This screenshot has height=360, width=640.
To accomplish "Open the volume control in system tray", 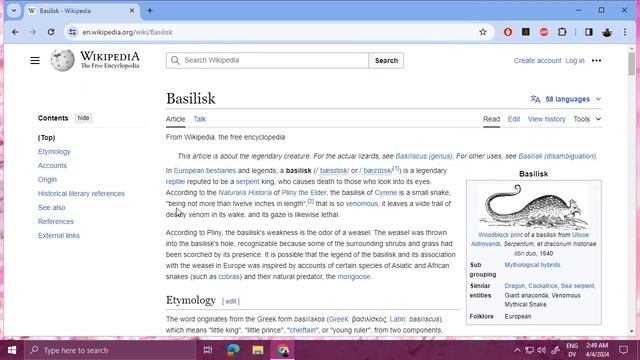I will (x=542, y=350).
